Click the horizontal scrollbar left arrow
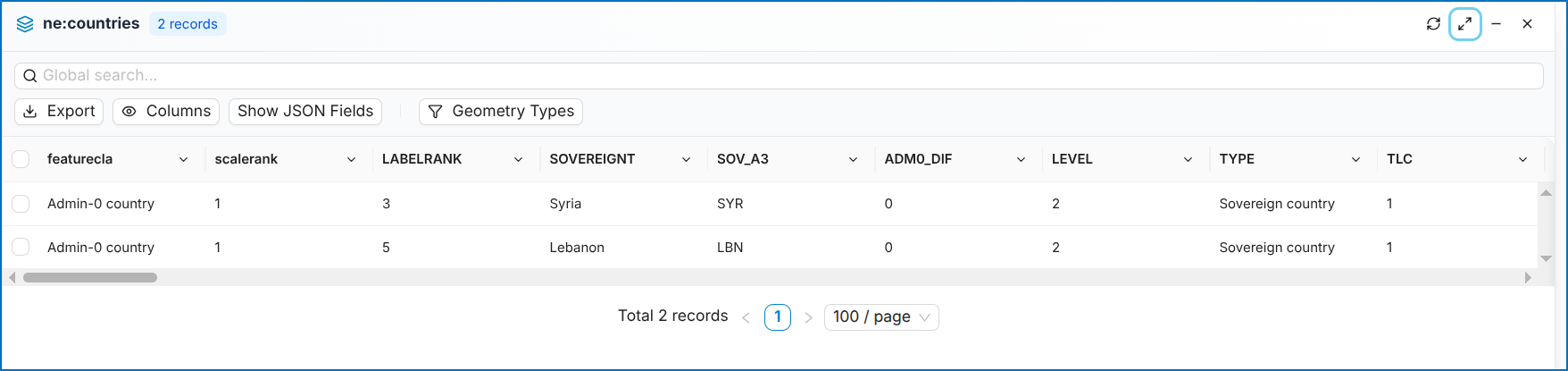1568x371 pixels. pyautogui.click(x=12, y=278)
